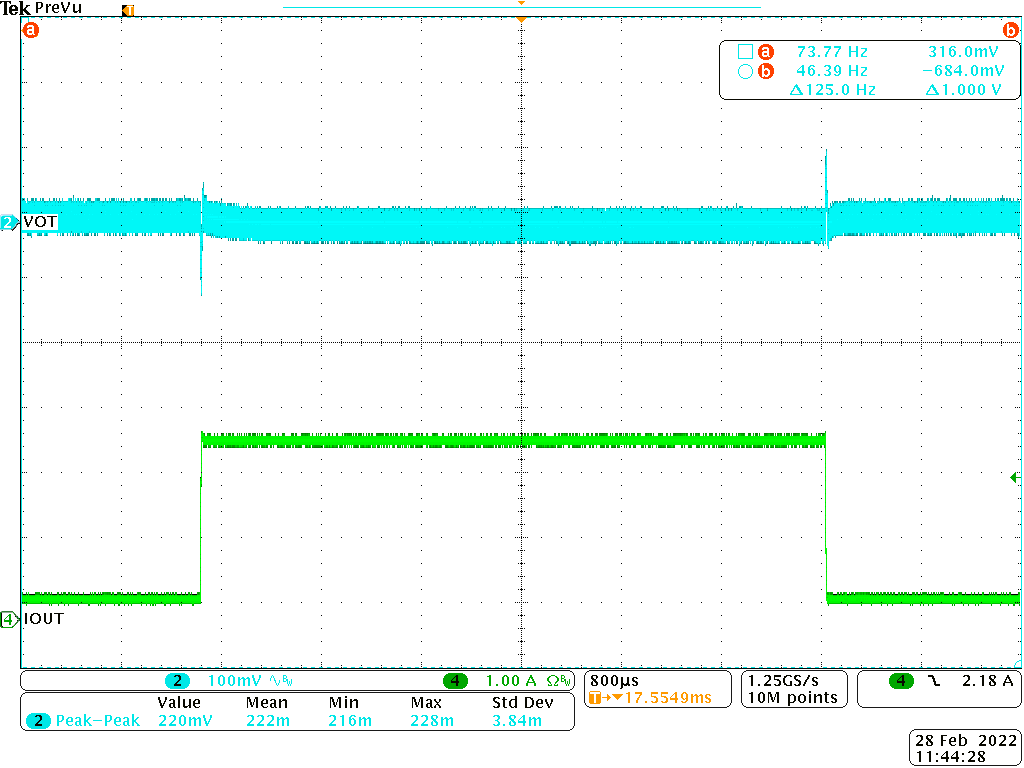Click cursor b marker at top-right of graticule

coord(1010,30)
